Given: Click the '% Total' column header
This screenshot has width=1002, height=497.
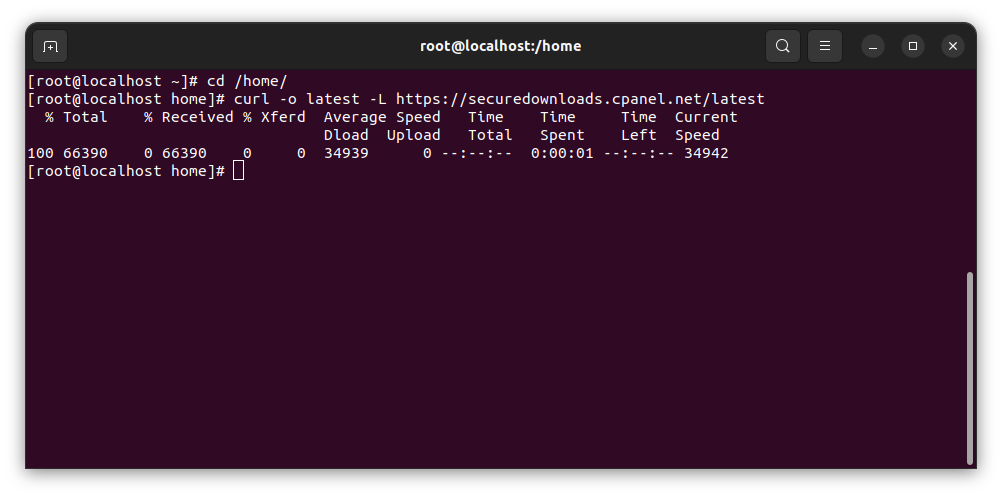Looking at the screenshot, I should tap(76, 117).
